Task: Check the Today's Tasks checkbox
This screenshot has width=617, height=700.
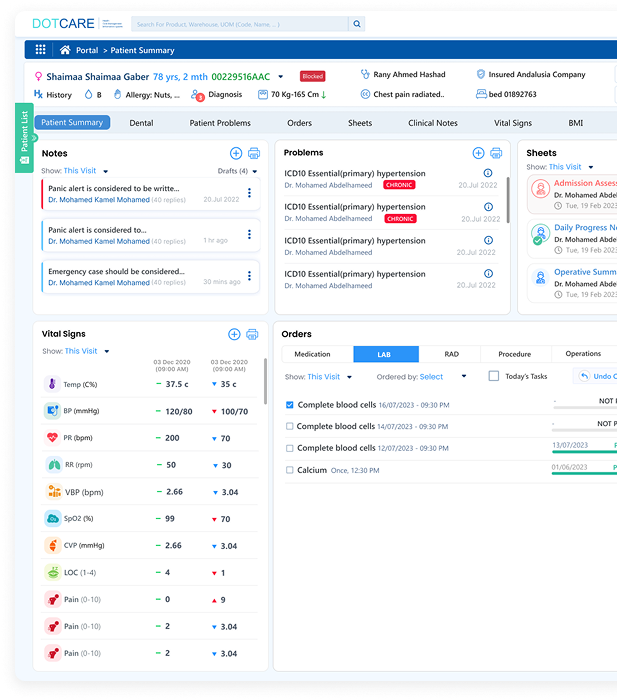Action: point(494,376)
